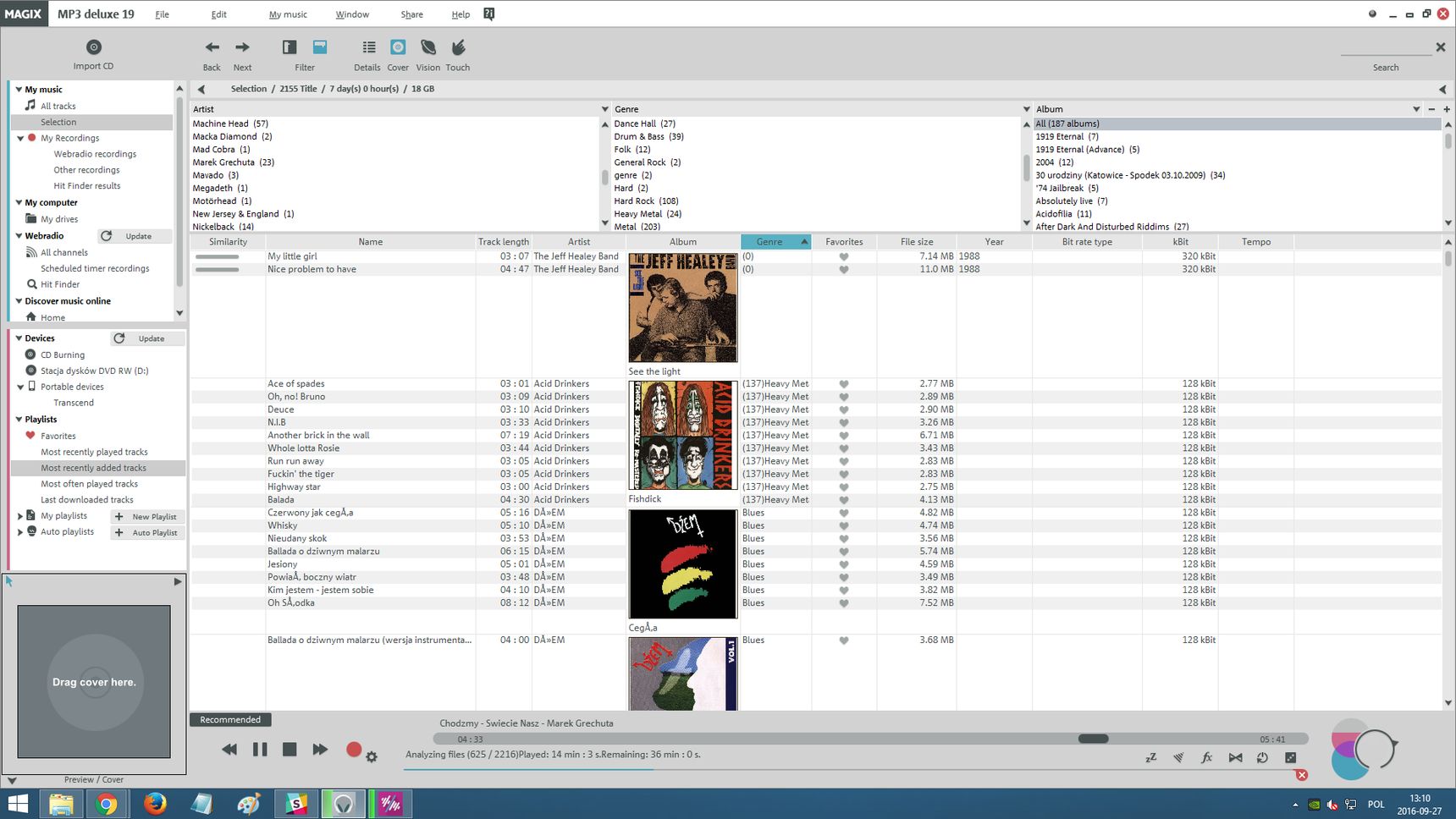The width and height of the screenshot is (1456, 819).
Task: Open the fx audio effects icon
Action: (x=1206, y=758)
